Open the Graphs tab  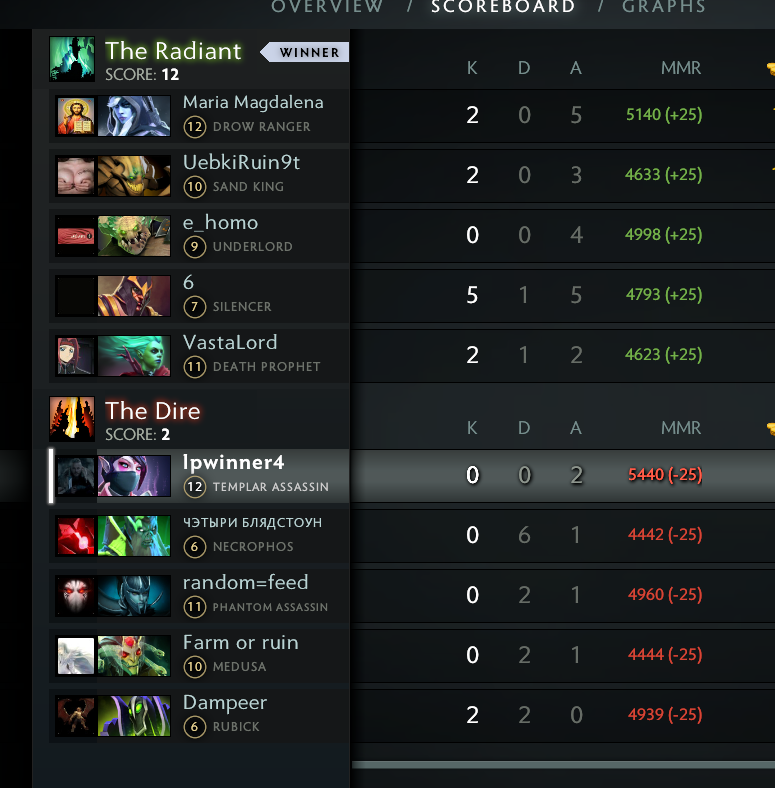[x=664, y=7]
